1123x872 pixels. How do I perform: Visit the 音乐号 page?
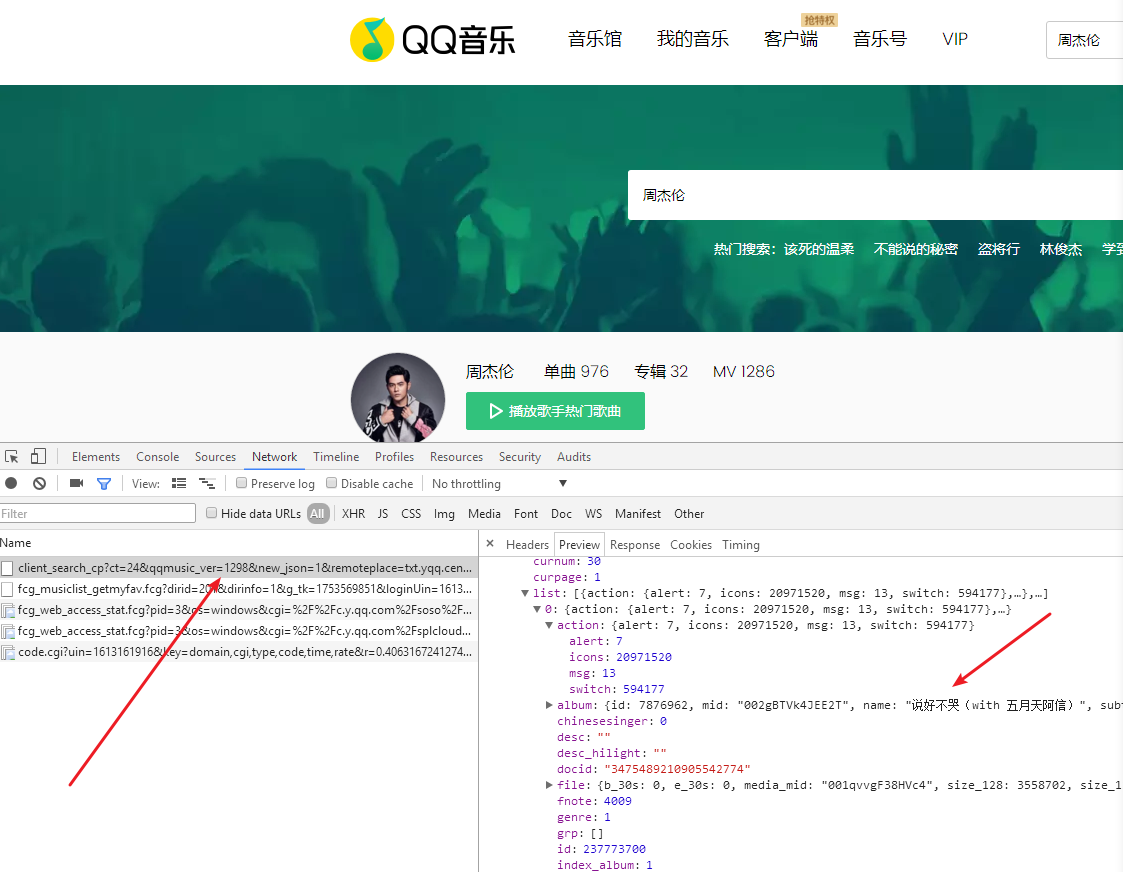(x=879, y=39)
